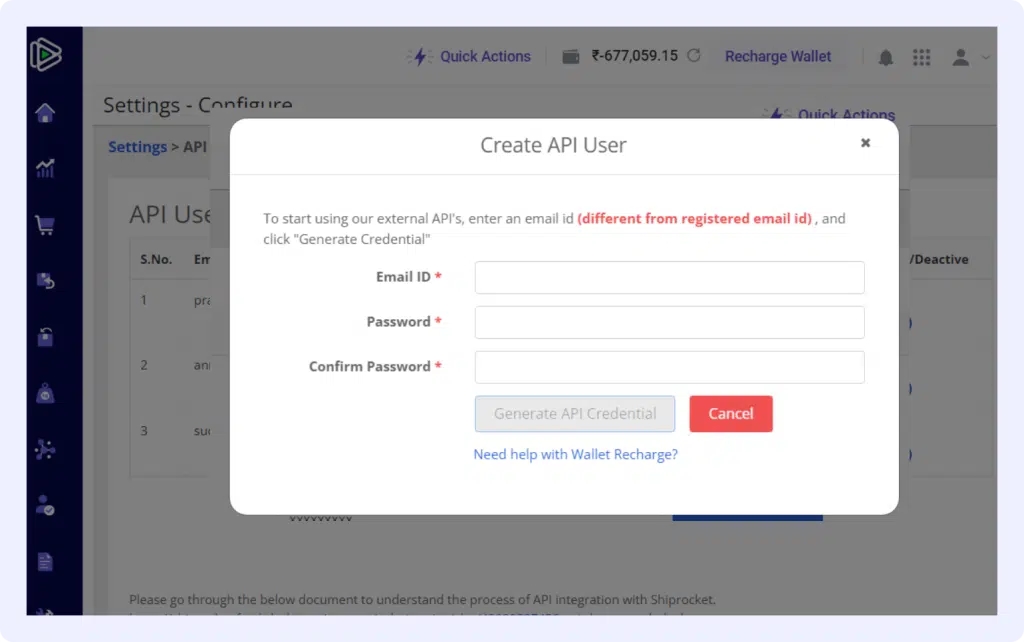Open the returns sidebar icon
Screen dimensions: 1024x642
(x=45, y=281)
